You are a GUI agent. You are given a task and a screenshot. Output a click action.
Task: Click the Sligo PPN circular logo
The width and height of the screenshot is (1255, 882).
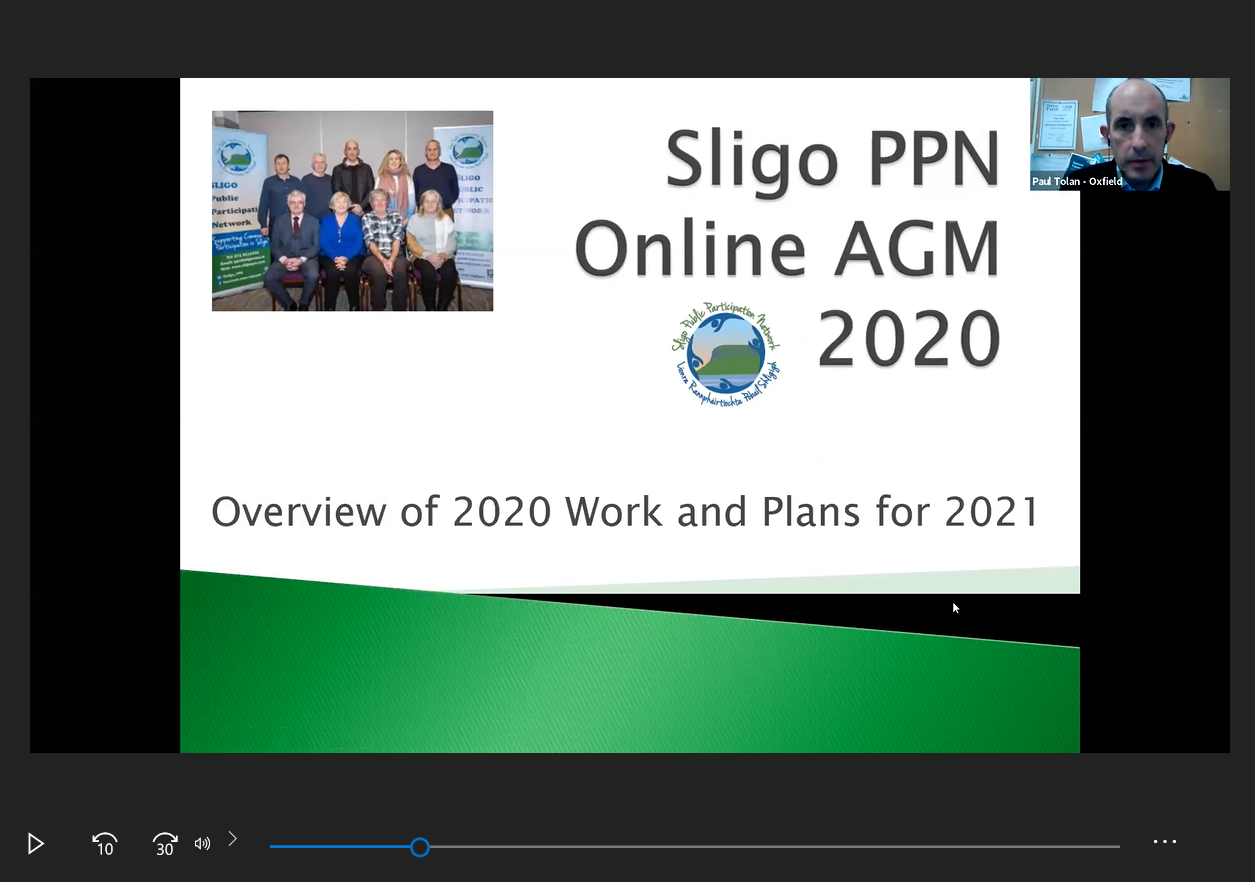coord(726,352)
